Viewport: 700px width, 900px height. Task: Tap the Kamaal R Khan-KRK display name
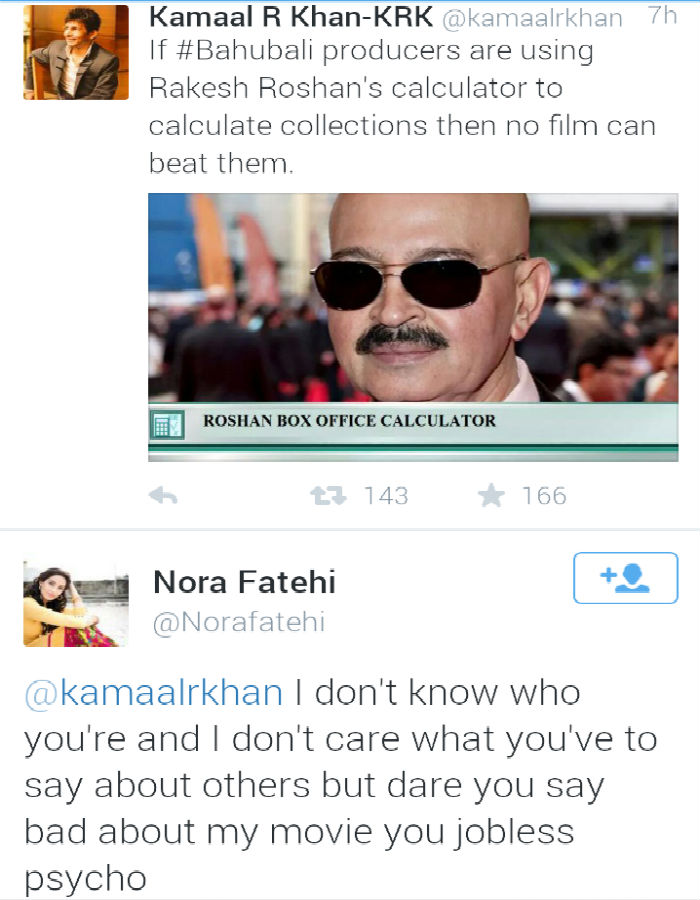290,17
